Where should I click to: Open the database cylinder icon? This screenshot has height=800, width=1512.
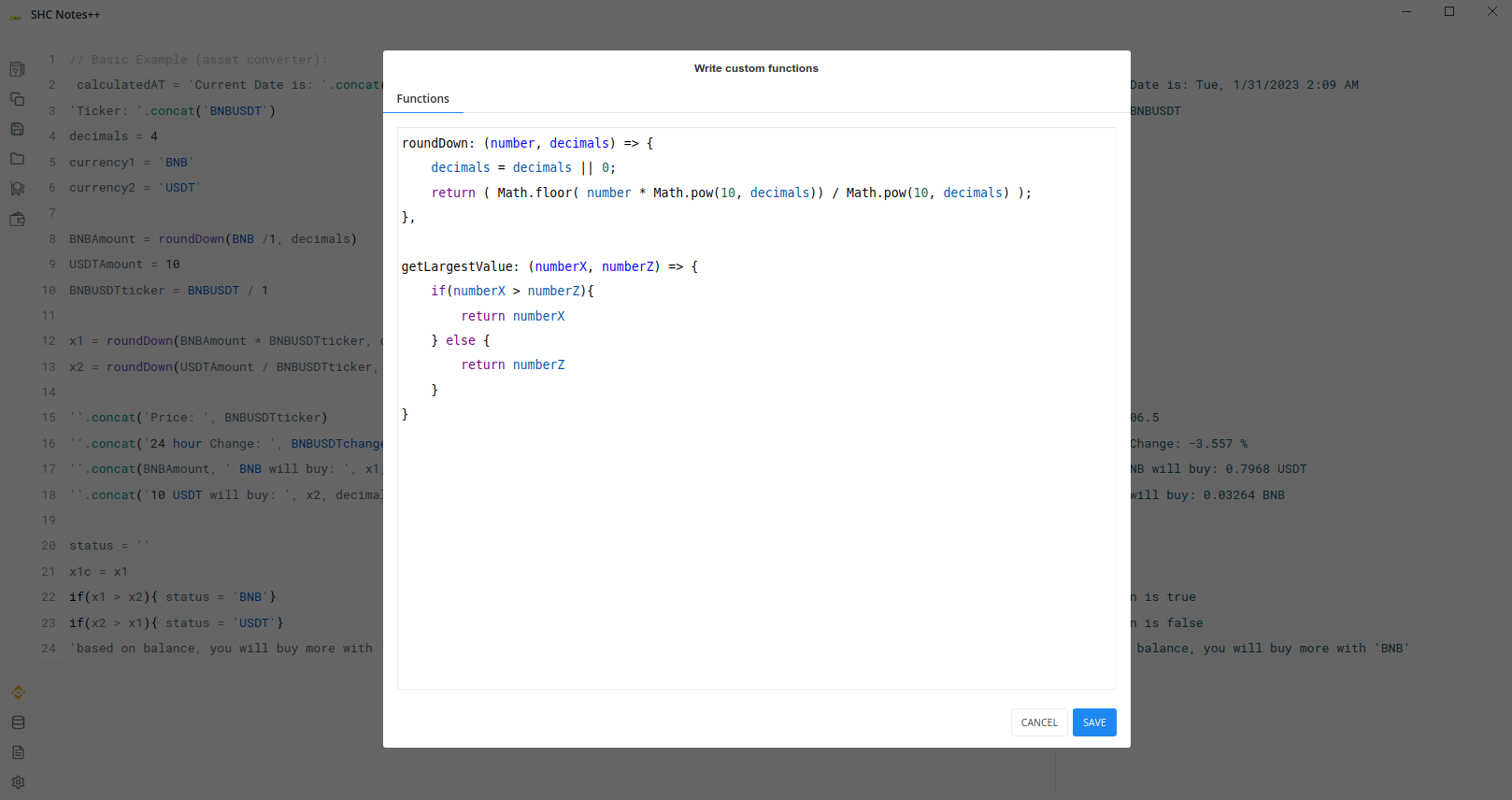point(18,722)
